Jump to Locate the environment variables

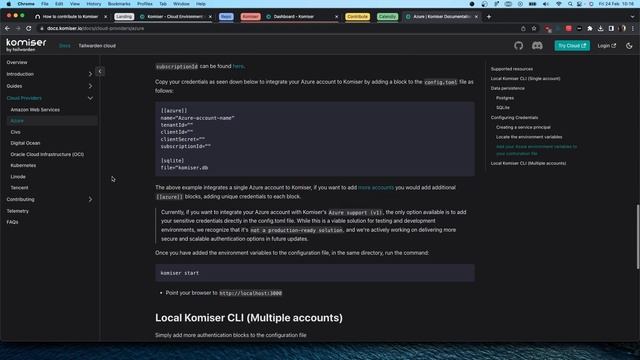pos(529,137)
